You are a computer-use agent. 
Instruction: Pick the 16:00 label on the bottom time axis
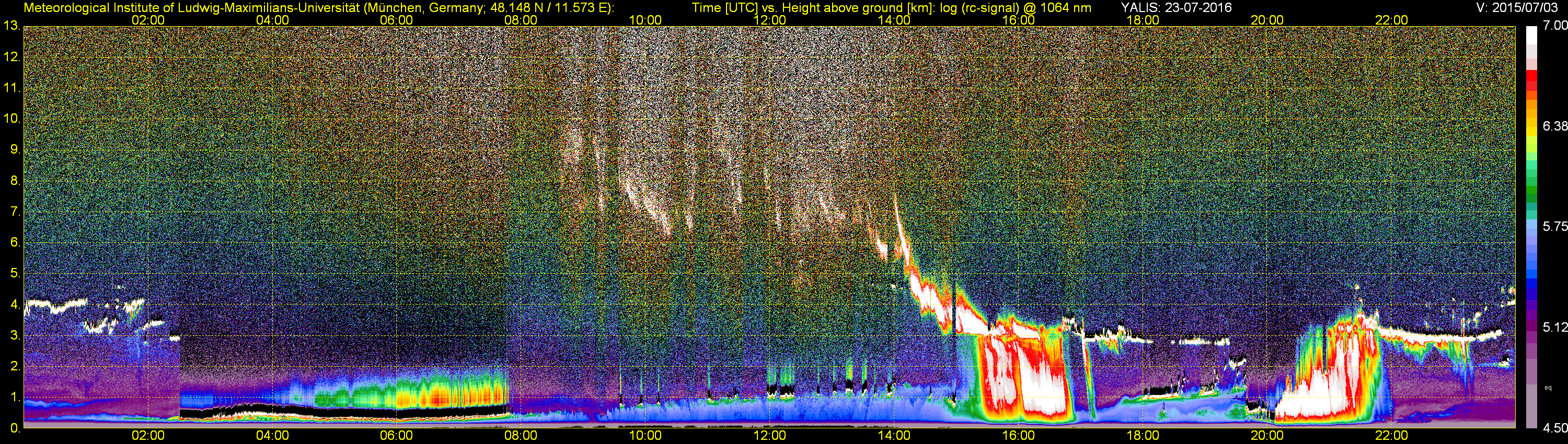(x=1018, y=436)
